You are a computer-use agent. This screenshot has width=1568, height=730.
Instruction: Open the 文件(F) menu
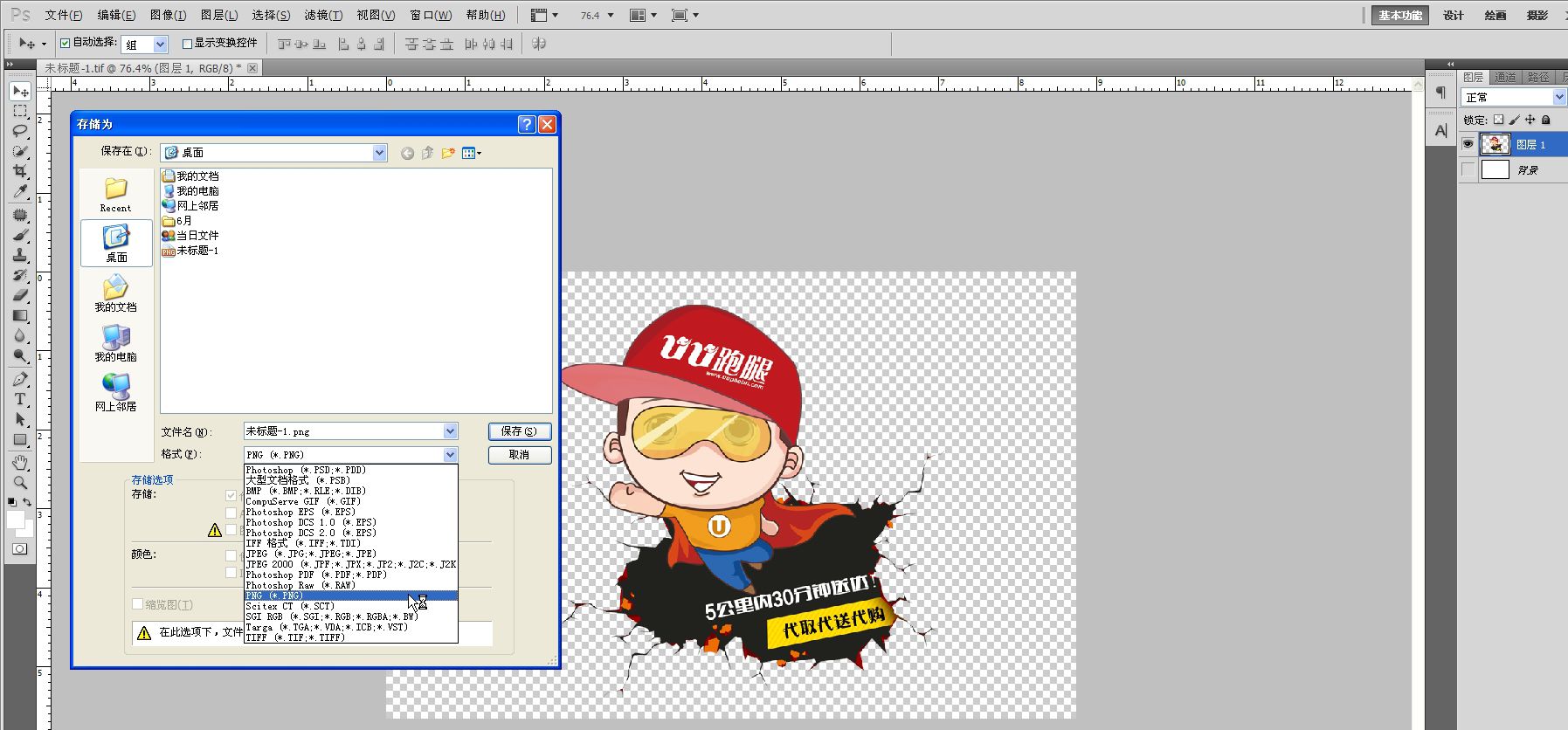pyautogui.click(x=64, y=15)
